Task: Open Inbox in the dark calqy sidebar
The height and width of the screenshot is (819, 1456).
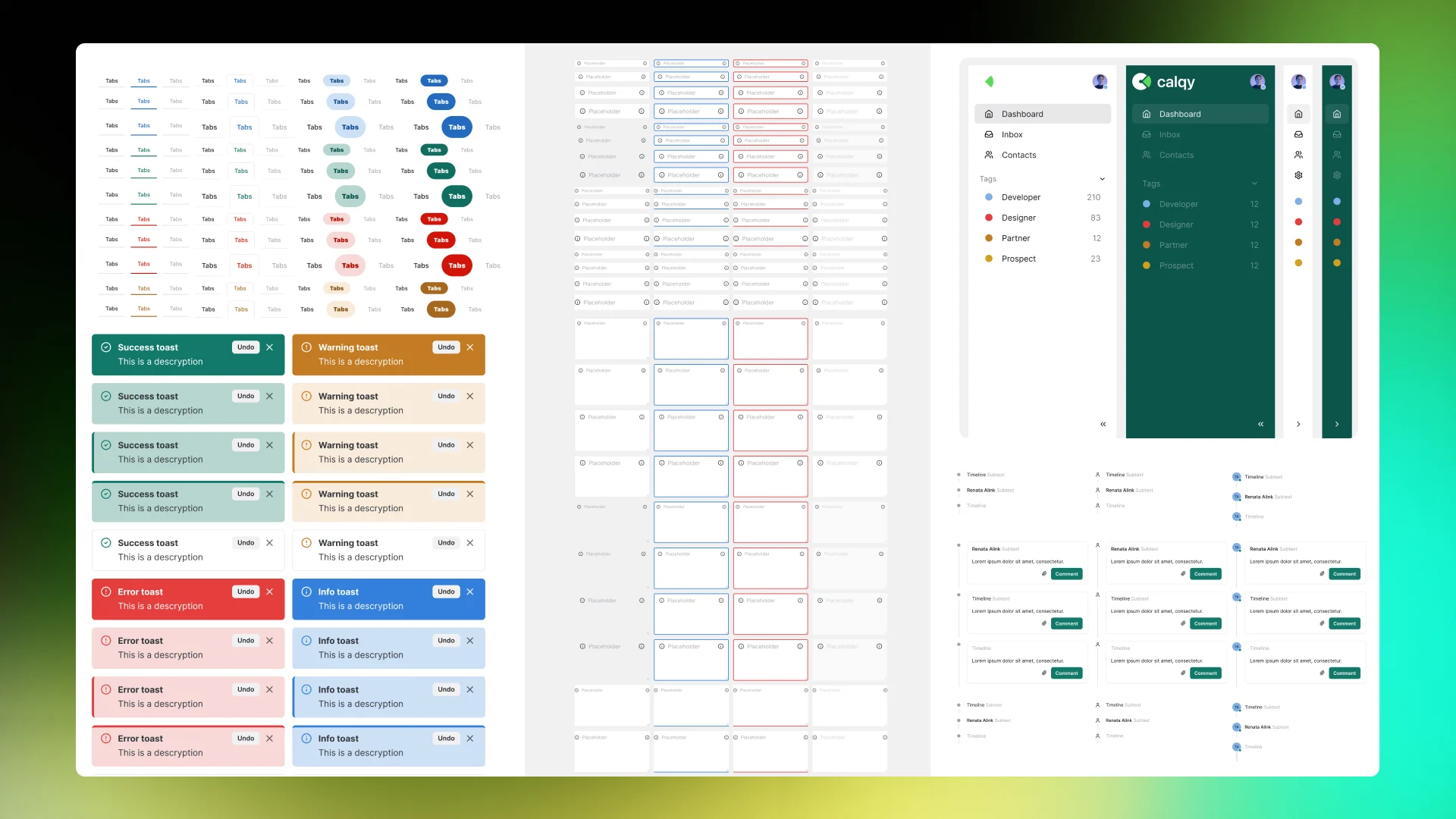Action: click(1200, 134)
